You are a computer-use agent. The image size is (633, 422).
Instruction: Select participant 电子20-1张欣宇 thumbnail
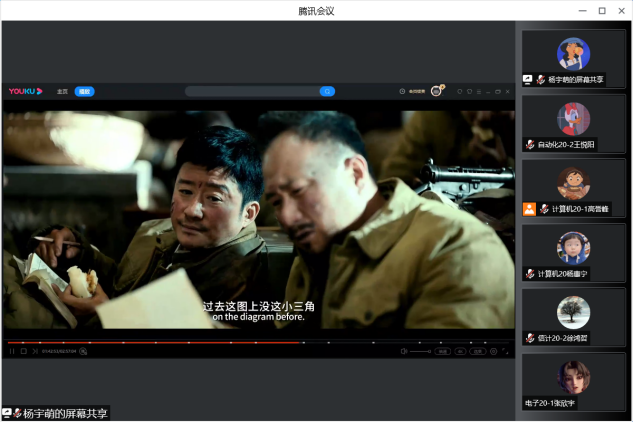tap(574, 378)
